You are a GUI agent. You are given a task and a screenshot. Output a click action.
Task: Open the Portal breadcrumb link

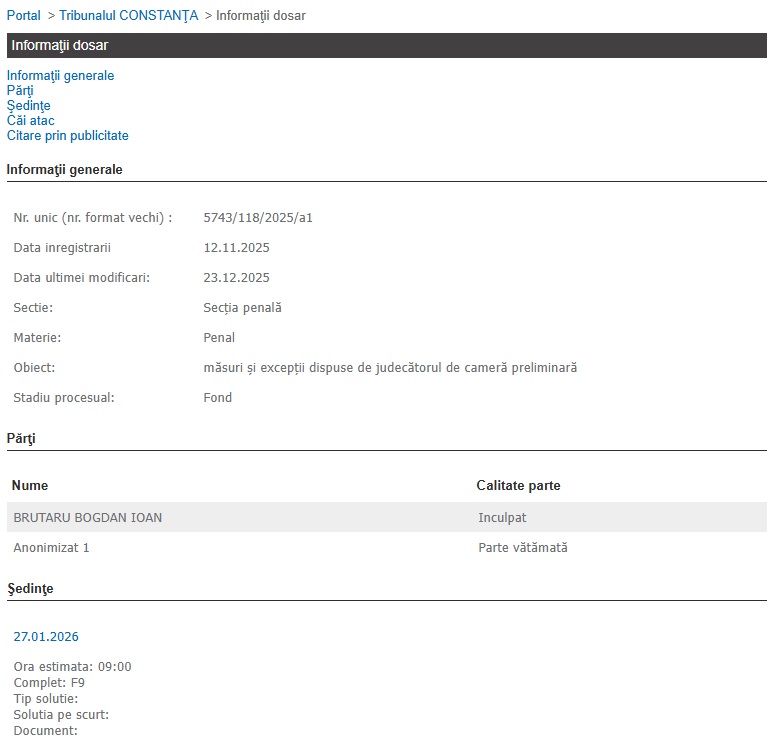(x=24, y=16)
